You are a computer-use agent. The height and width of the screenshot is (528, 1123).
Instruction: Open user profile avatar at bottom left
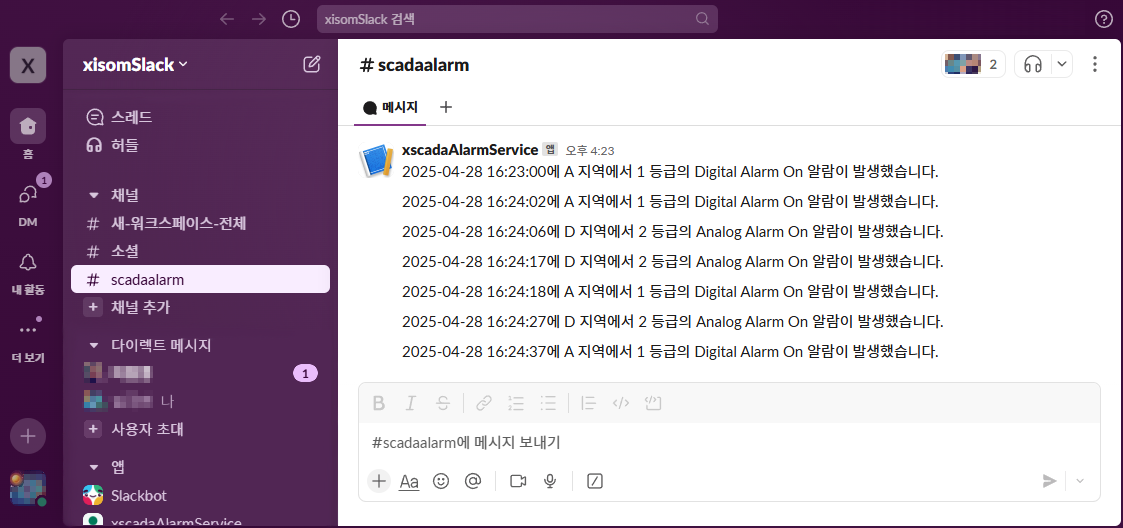(x=28, y=489)
